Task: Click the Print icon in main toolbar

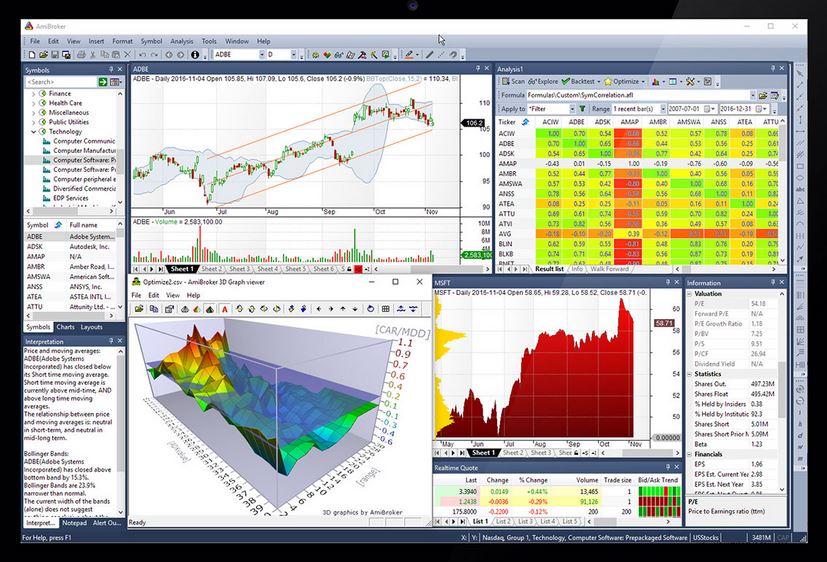Action: click(81, 54)
